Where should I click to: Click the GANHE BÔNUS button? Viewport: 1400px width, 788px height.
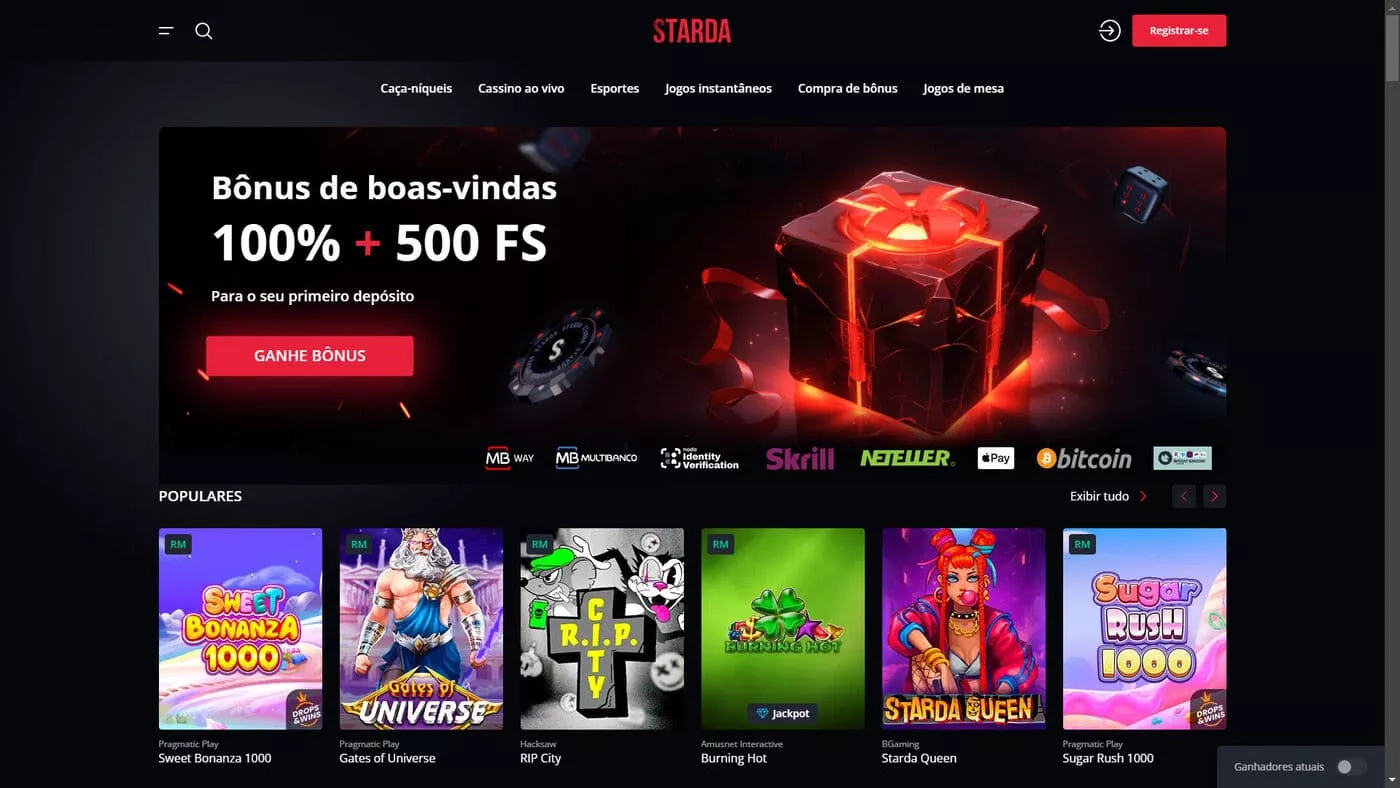tap(310, 356)
